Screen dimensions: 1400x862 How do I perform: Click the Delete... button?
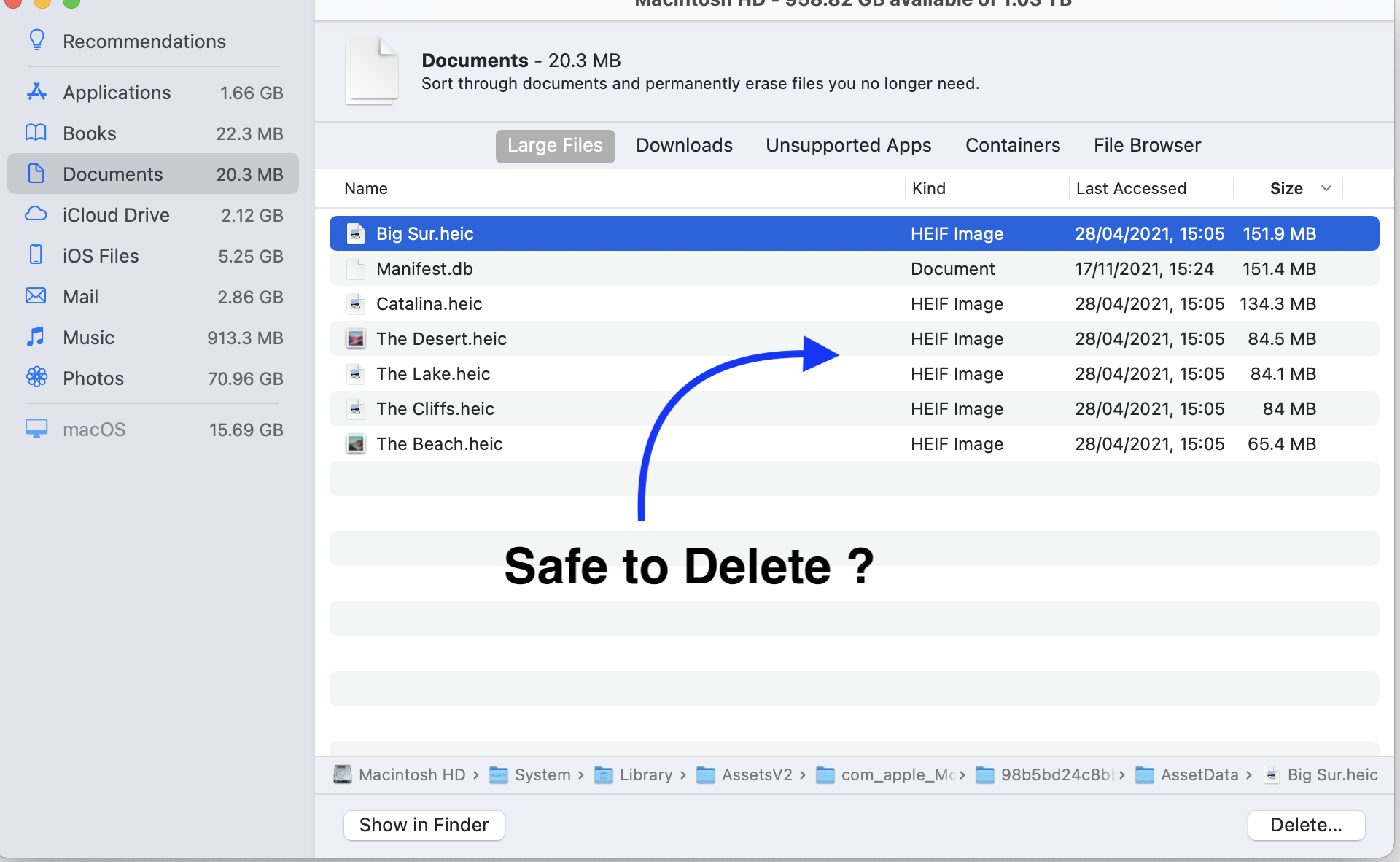point(1305,825)
